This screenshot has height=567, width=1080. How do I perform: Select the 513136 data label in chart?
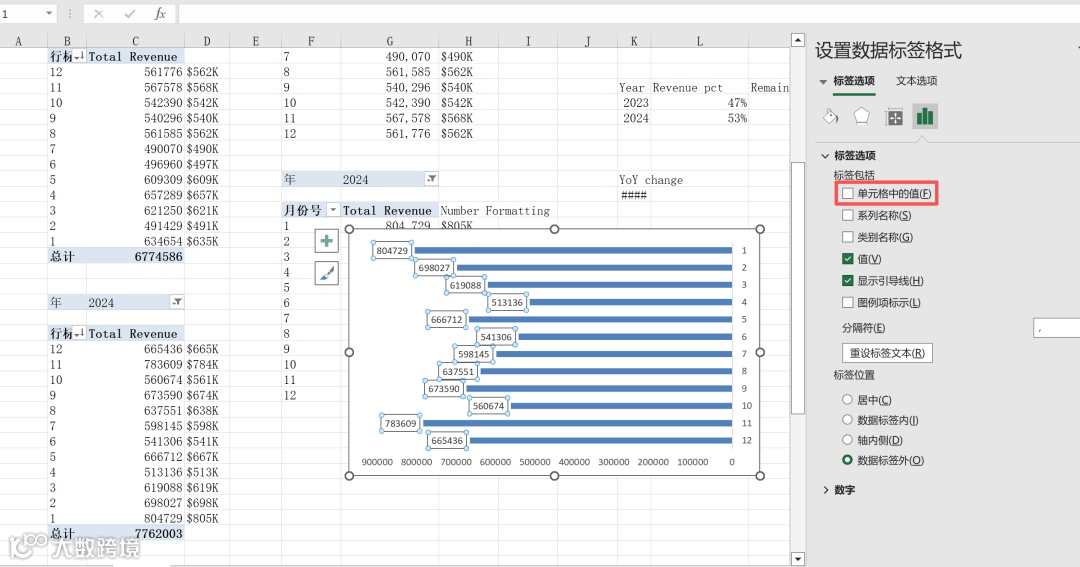coord(507,302)
